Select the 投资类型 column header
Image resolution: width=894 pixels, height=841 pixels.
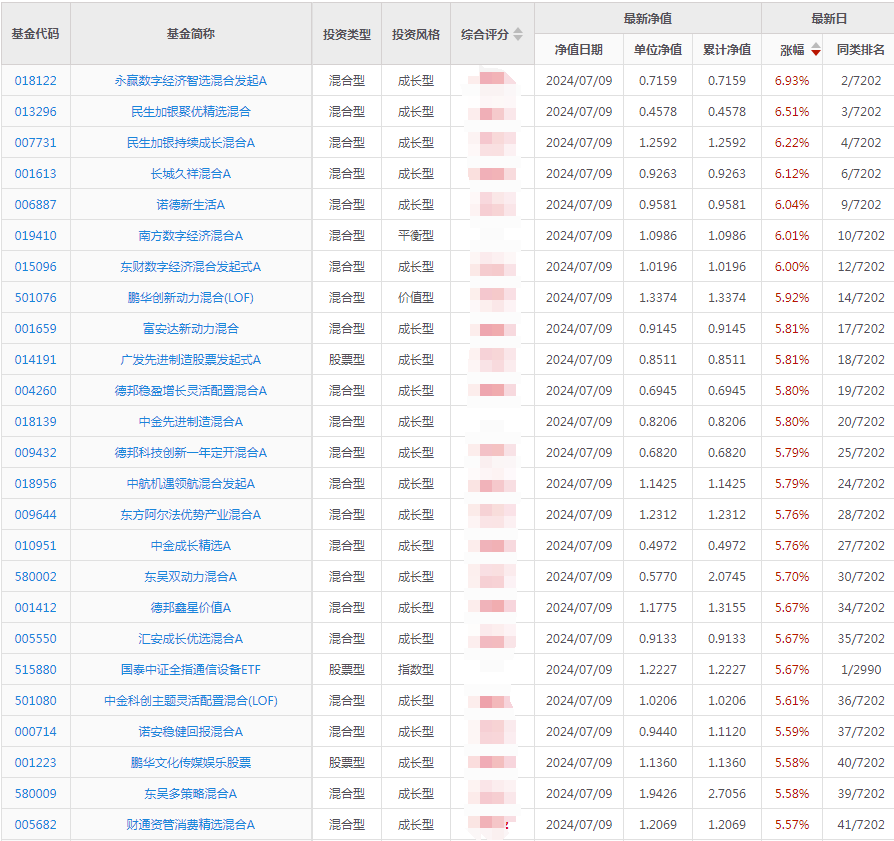[x=347, y=34]
